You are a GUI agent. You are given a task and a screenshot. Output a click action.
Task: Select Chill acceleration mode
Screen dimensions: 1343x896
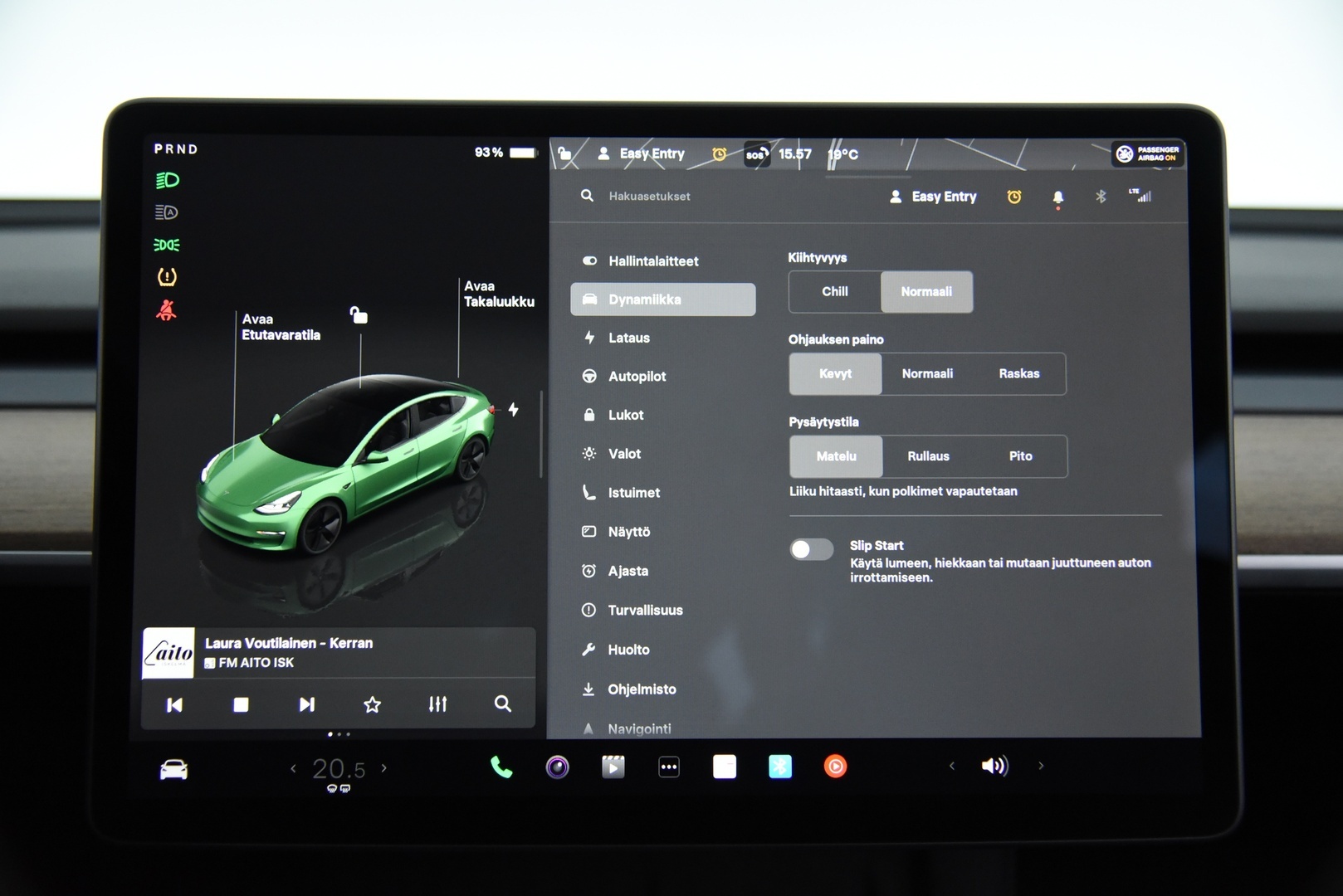pyautogui.click(x=834, y=292)
